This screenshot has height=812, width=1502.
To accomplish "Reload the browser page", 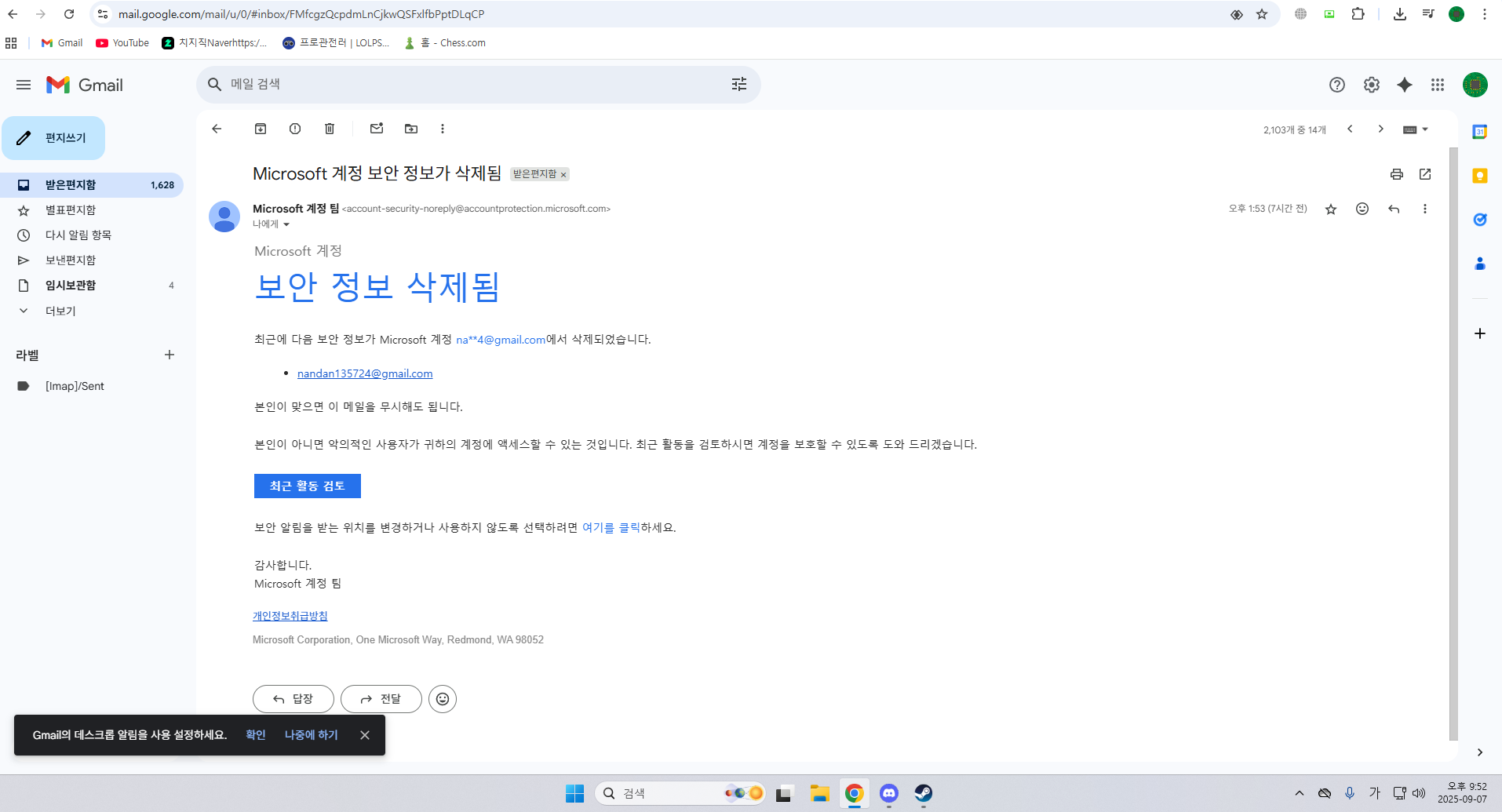I will [69, 14].
